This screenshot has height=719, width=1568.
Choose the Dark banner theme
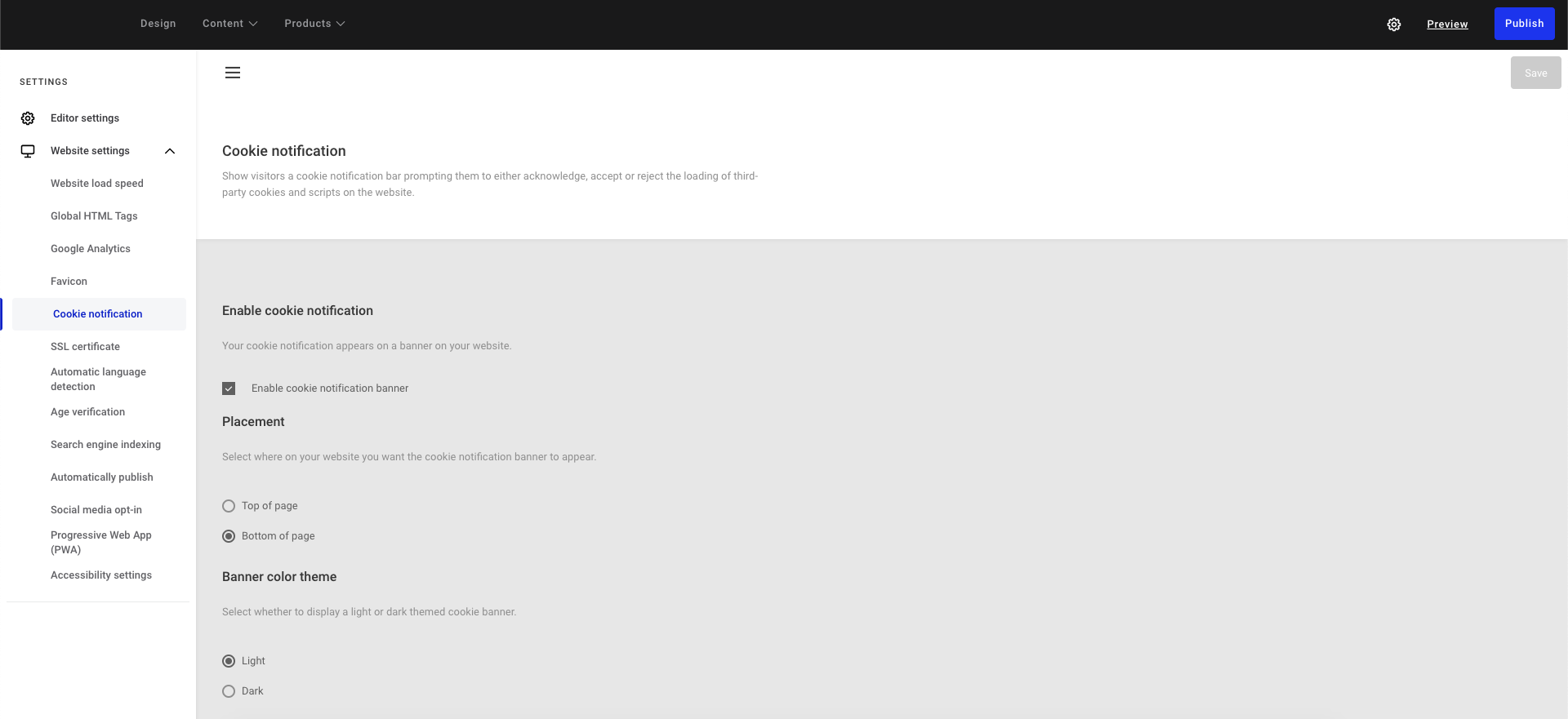[229, 691]
